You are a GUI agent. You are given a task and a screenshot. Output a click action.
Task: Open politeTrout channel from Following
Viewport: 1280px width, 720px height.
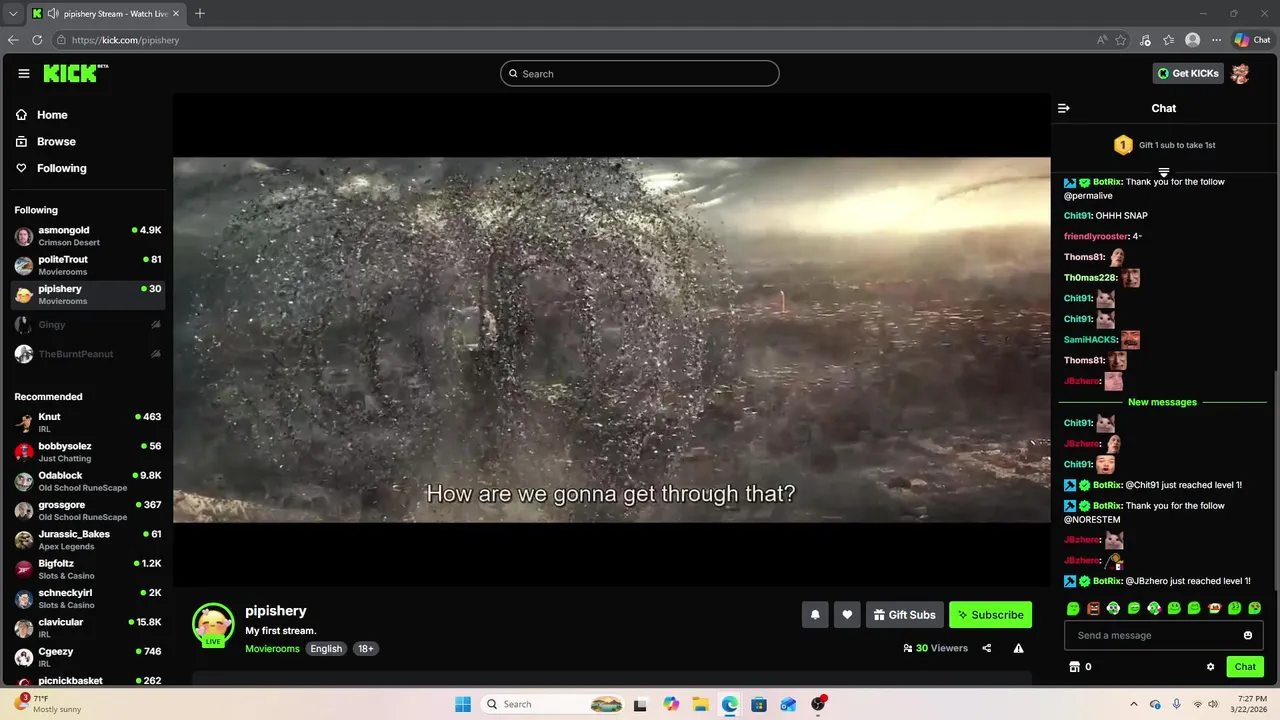pos(88,265)
